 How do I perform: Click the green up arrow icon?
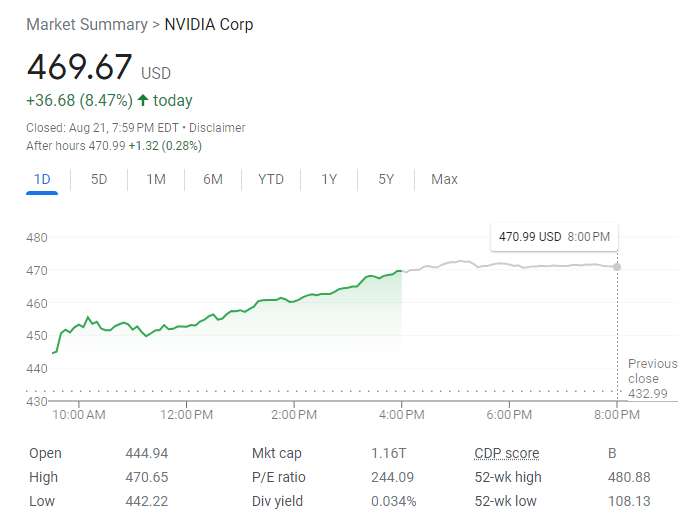coord(143,100)
